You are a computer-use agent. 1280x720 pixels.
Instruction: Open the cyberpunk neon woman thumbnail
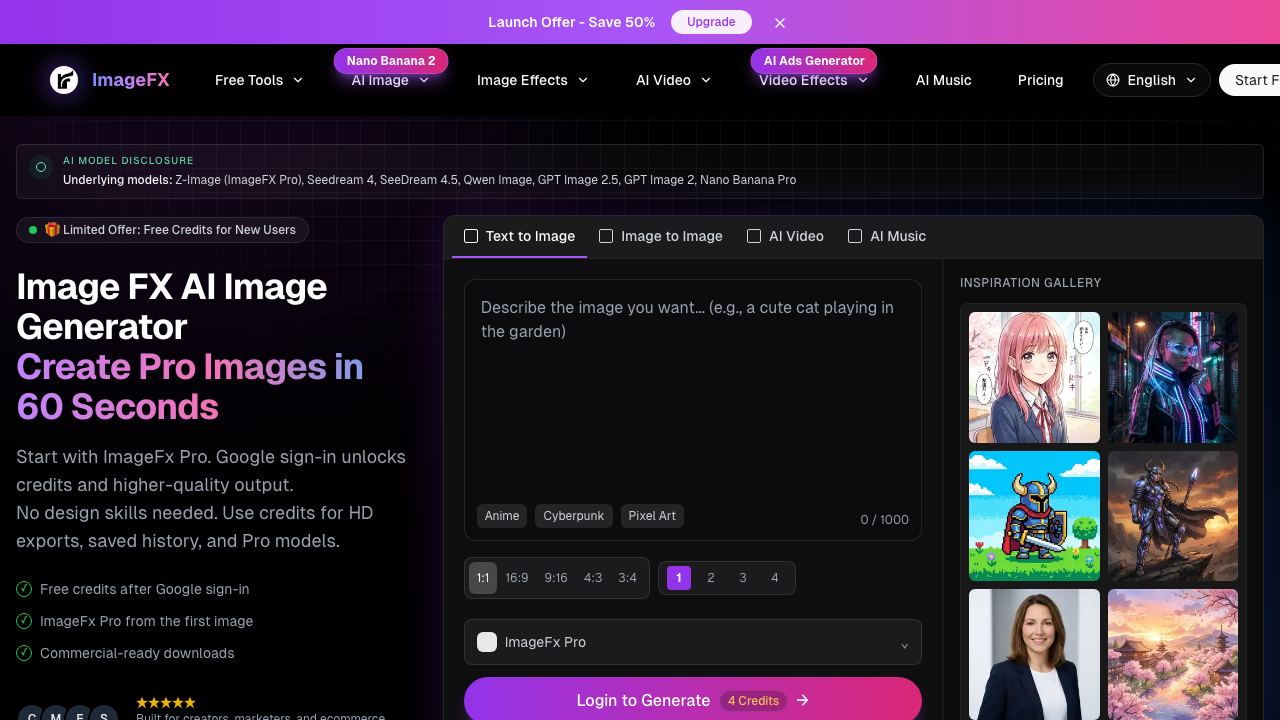tap(1173, 377)
